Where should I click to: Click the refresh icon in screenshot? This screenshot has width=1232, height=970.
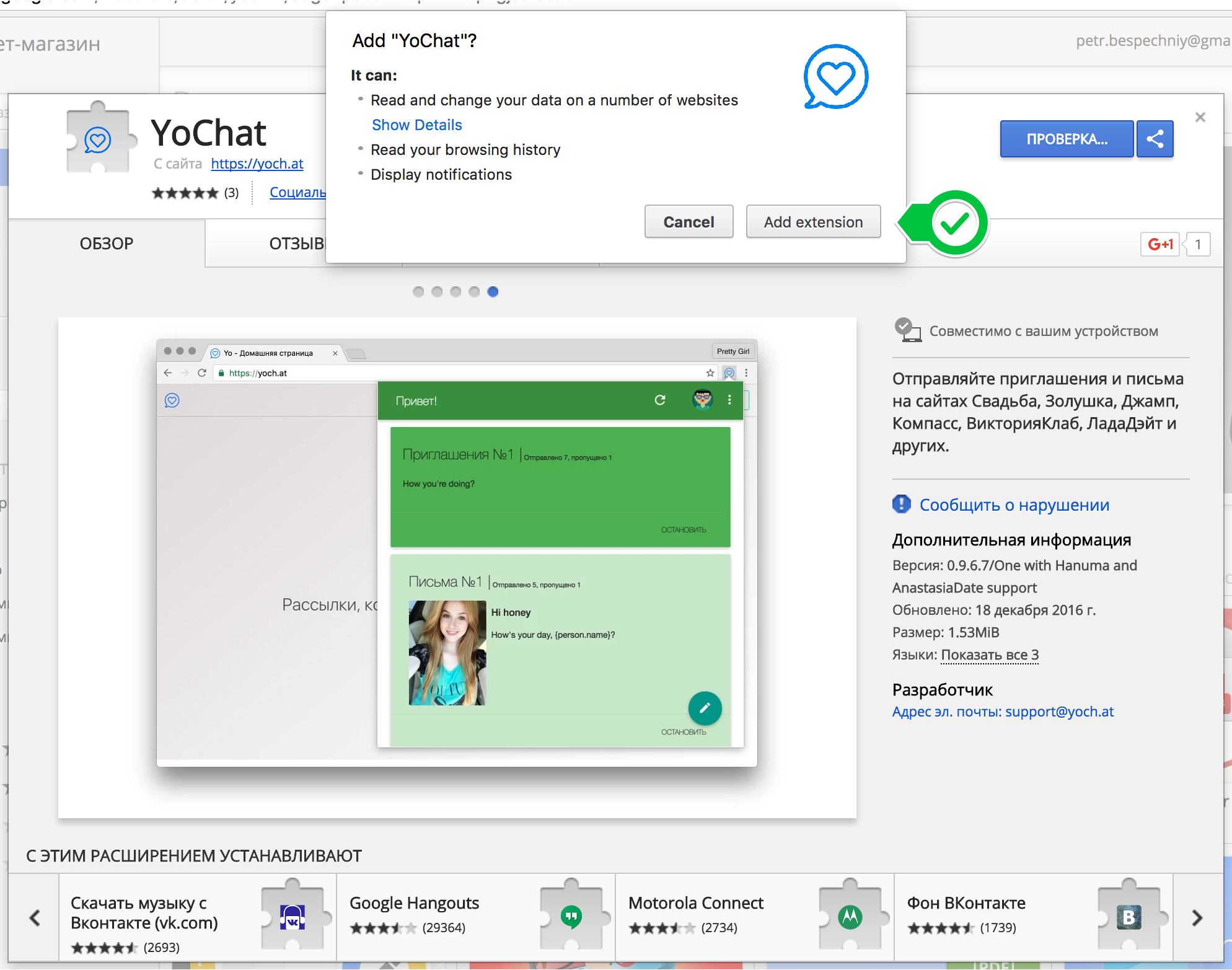coord(660,400)
